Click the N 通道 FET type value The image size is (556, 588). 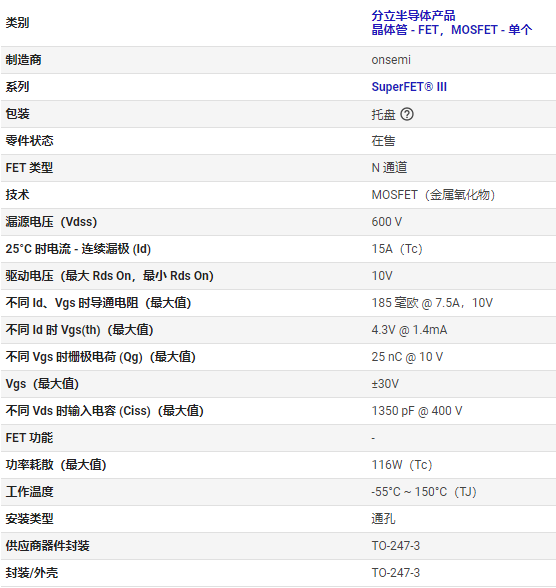(389, 168)
